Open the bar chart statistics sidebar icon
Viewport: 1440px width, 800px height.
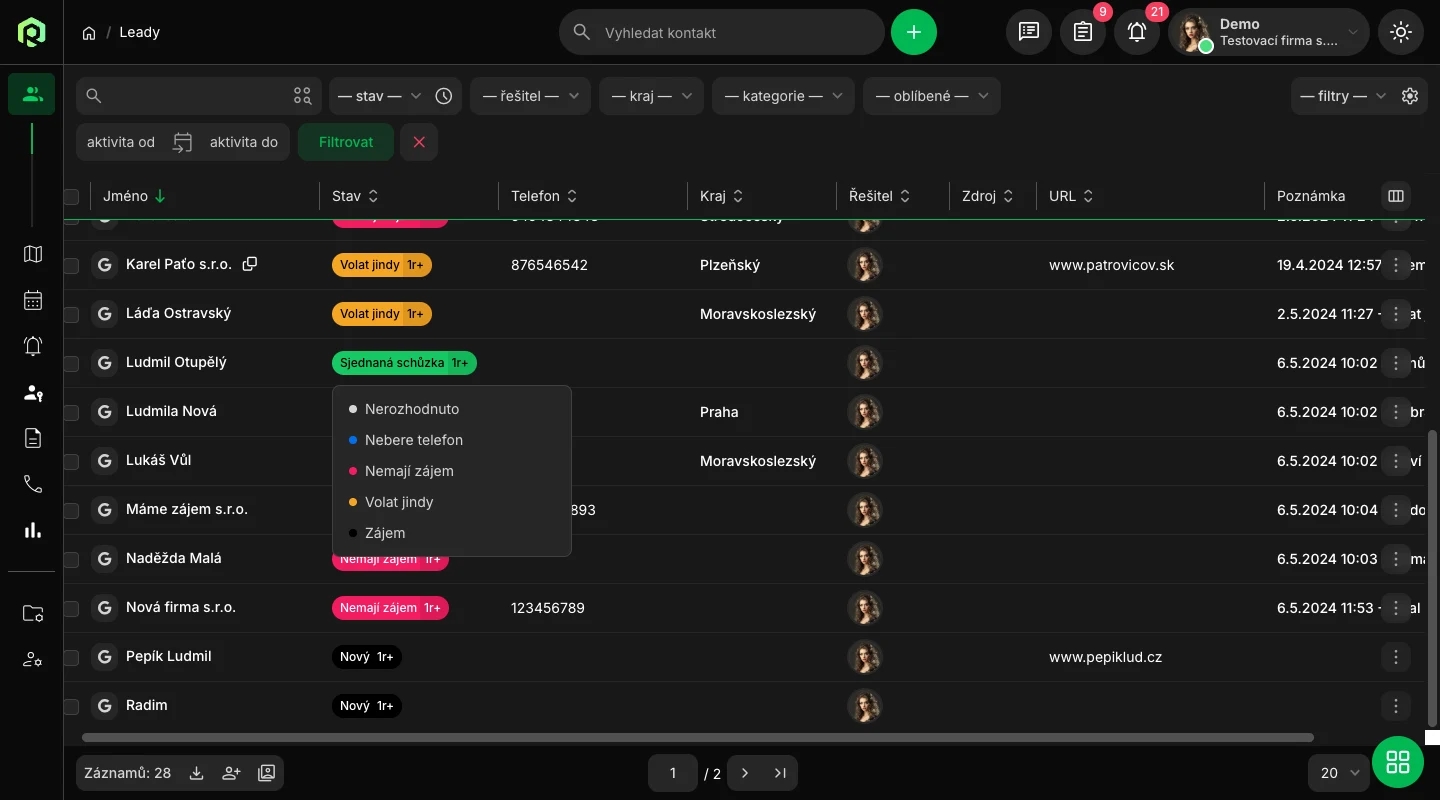pos(33,530)
